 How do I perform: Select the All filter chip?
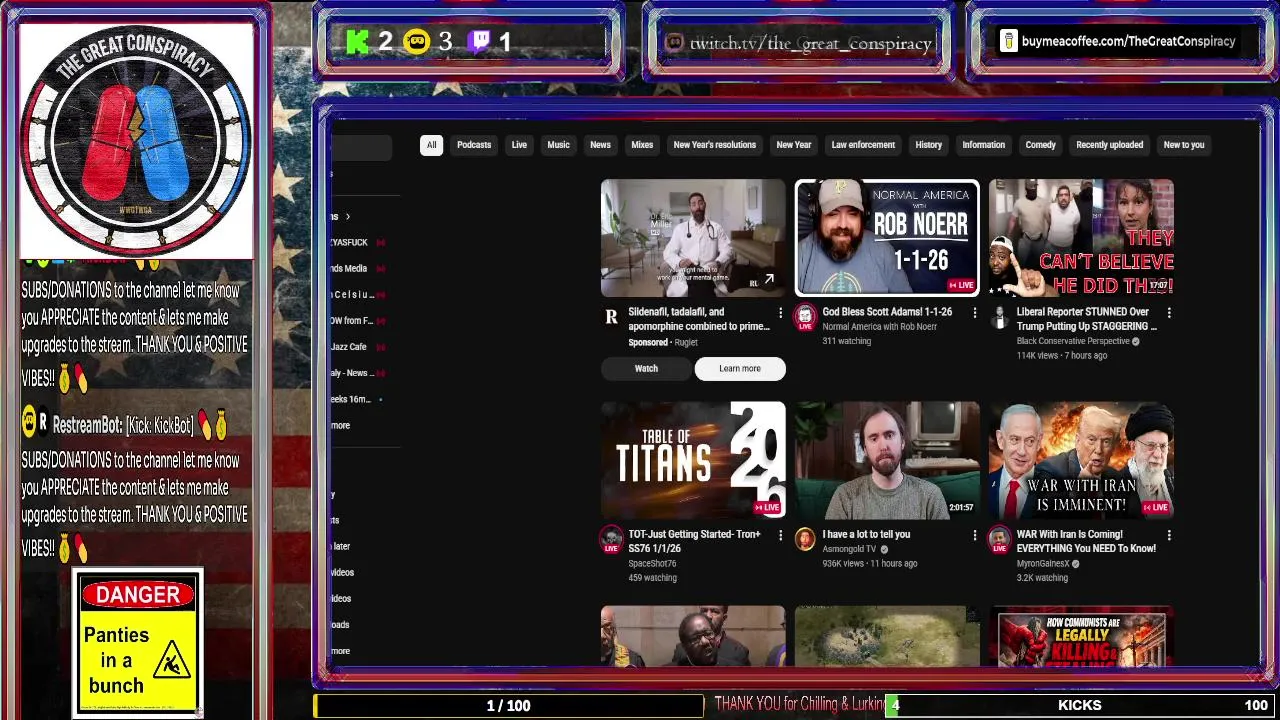tap(431, 145)
